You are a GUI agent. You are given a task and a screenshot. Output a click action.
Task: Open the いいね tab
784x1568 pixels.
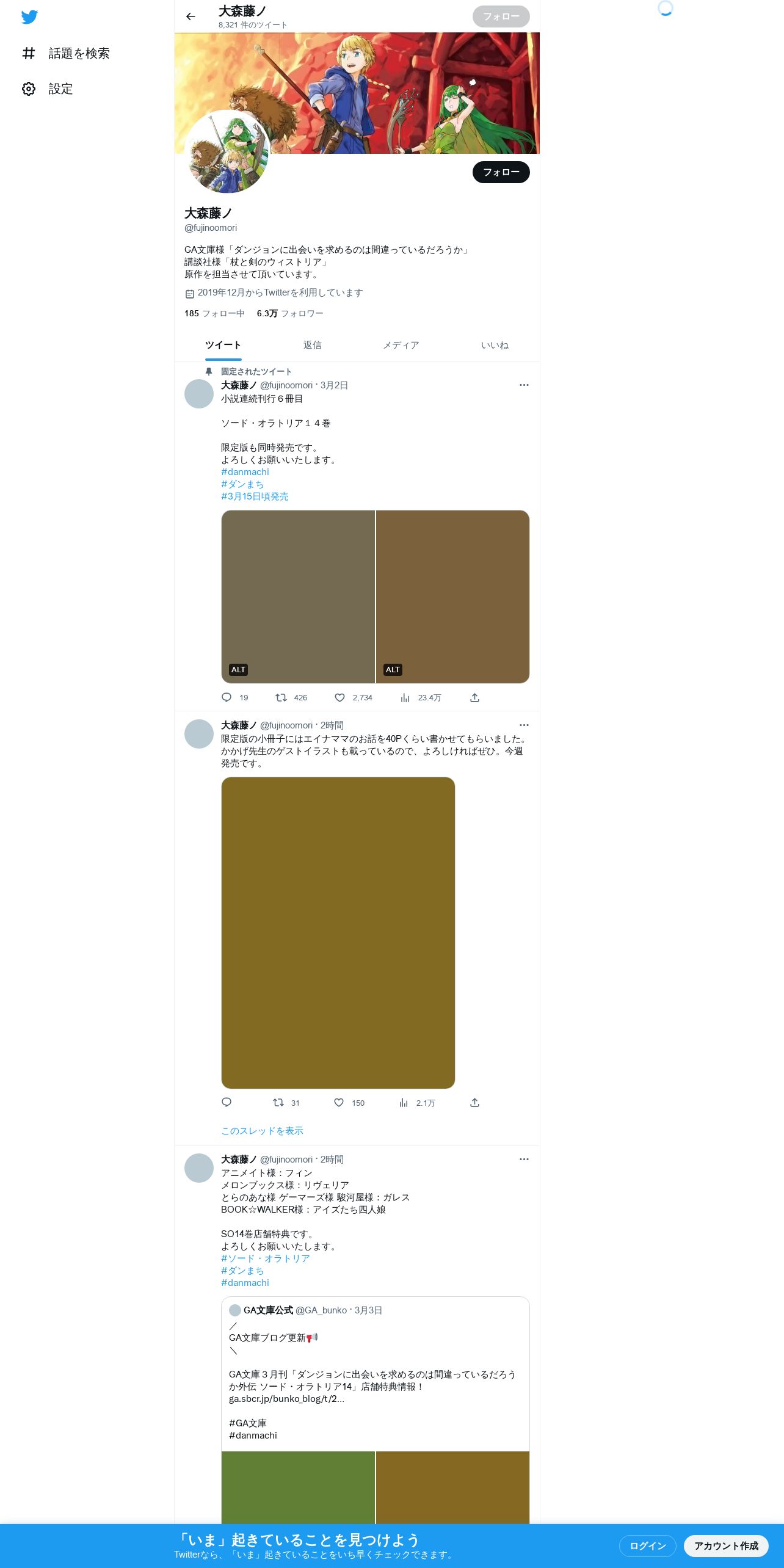point(495,345)
